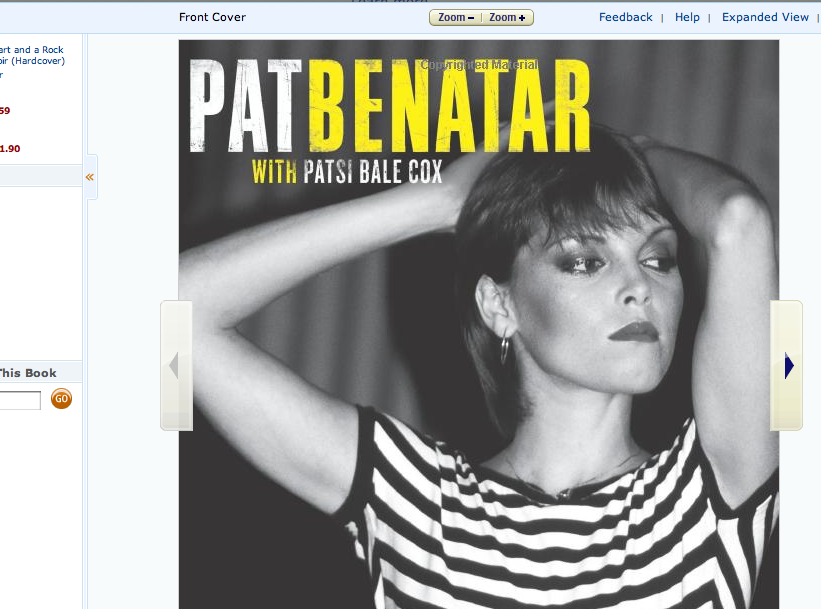
Task: Click the Zoom minus button
Action: (x=456, y=17)
